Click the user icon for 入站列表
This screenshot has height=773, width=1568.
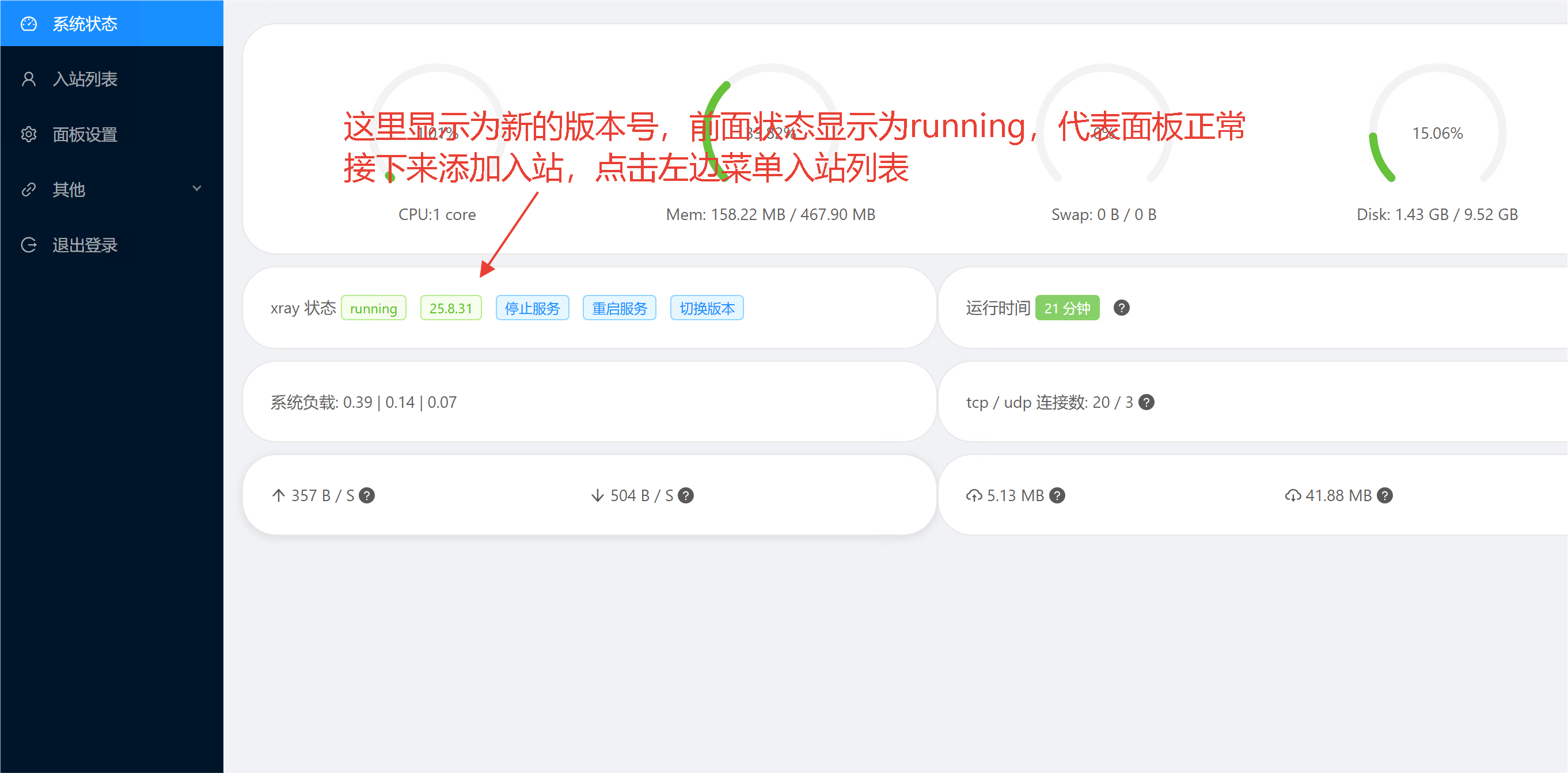(29, 79)
